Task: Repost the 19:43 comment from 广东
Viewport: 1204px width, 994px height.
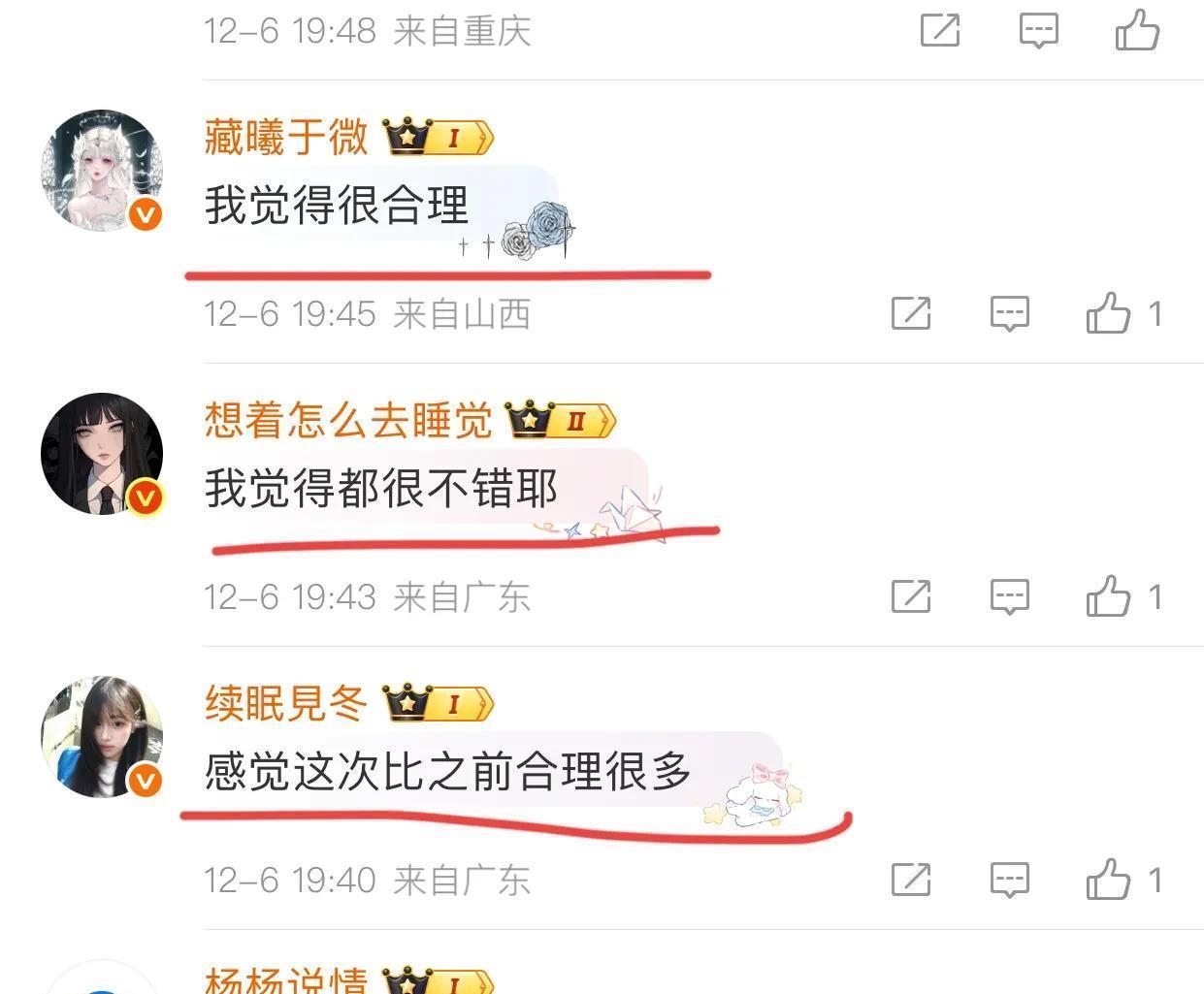Action: click(x=911, y=596)
